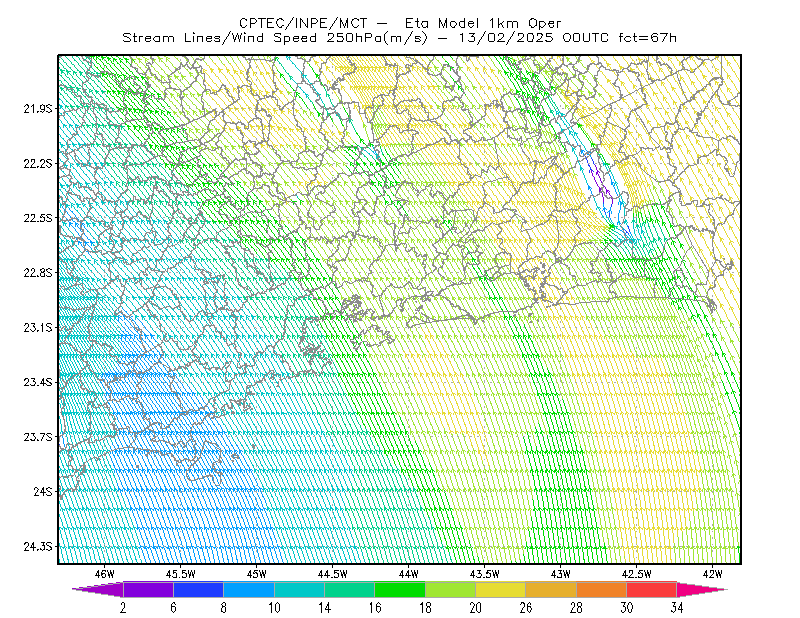Click the legend value 18 label
Viewport: 800px width, 618px height.
[426, 608]
